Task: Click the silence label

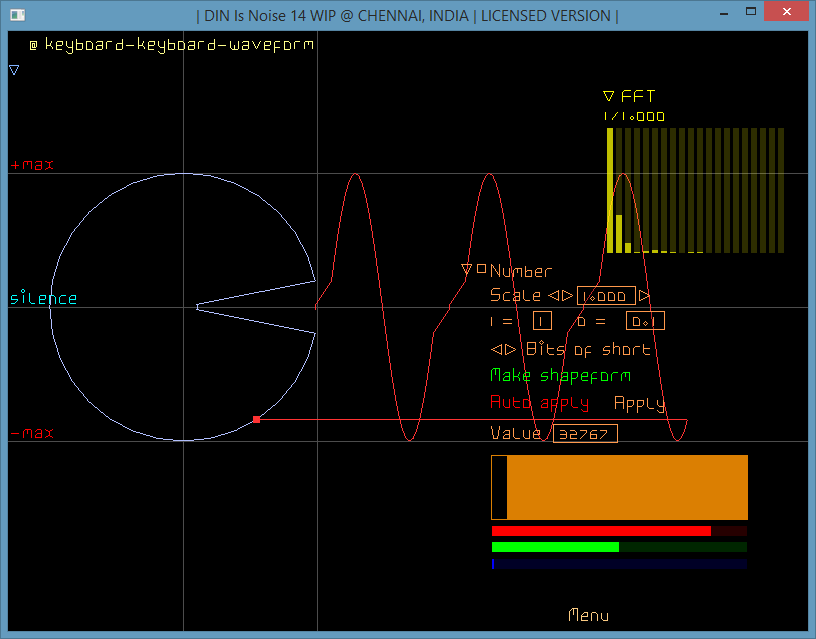Action: point(43,298)
